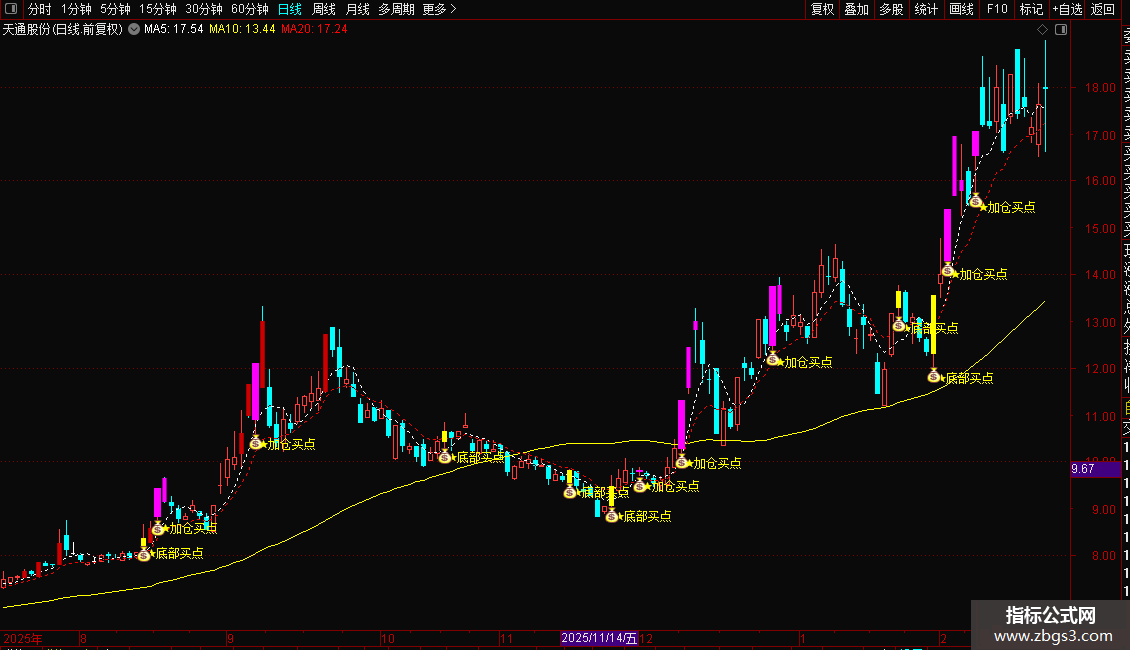
Task: Click month 10 label on time axis
Action: tap(388, 638)
